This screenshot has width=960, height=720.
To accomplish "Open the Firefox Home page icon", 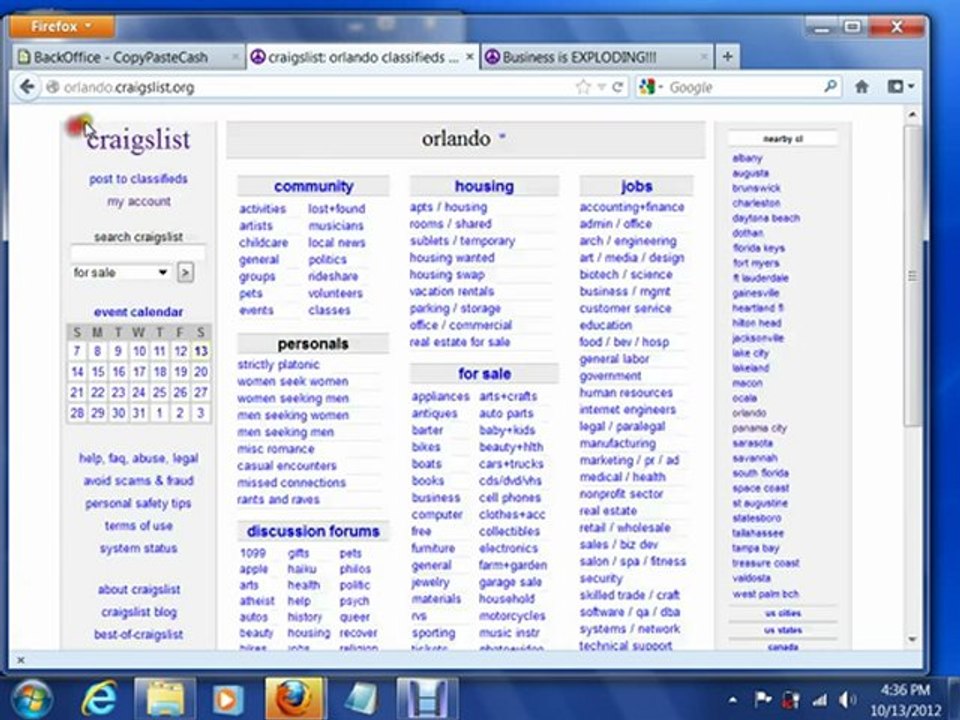I will coord(862,87).
